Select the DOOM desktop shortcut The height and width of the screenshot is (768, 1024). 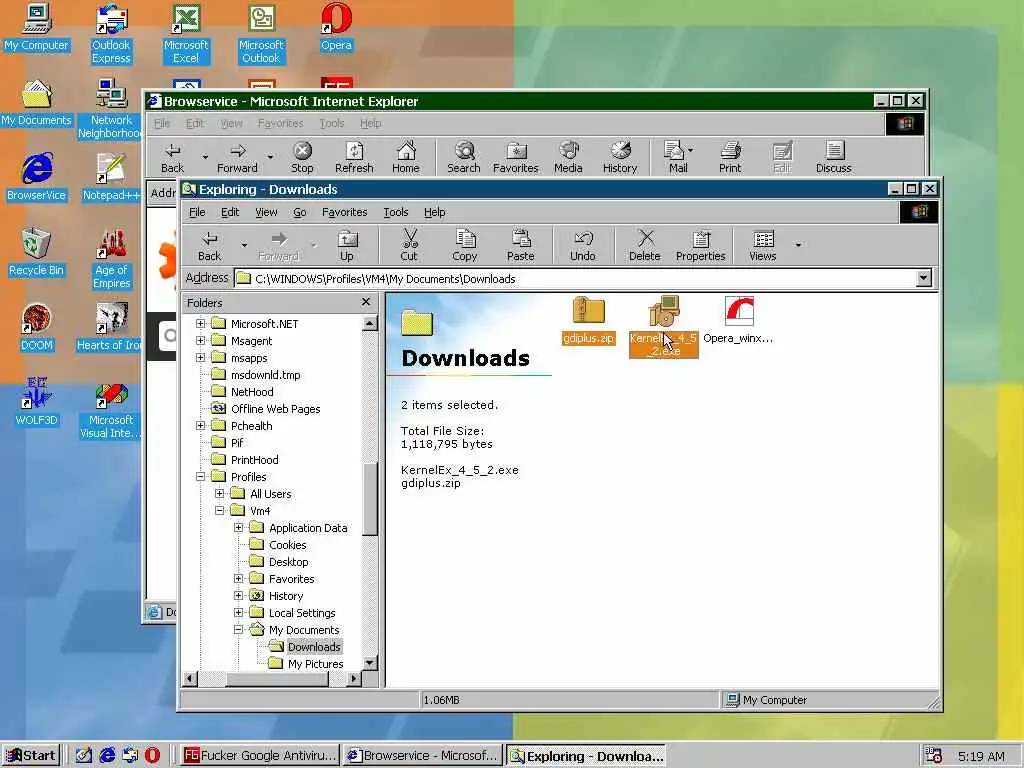[37, 328]
